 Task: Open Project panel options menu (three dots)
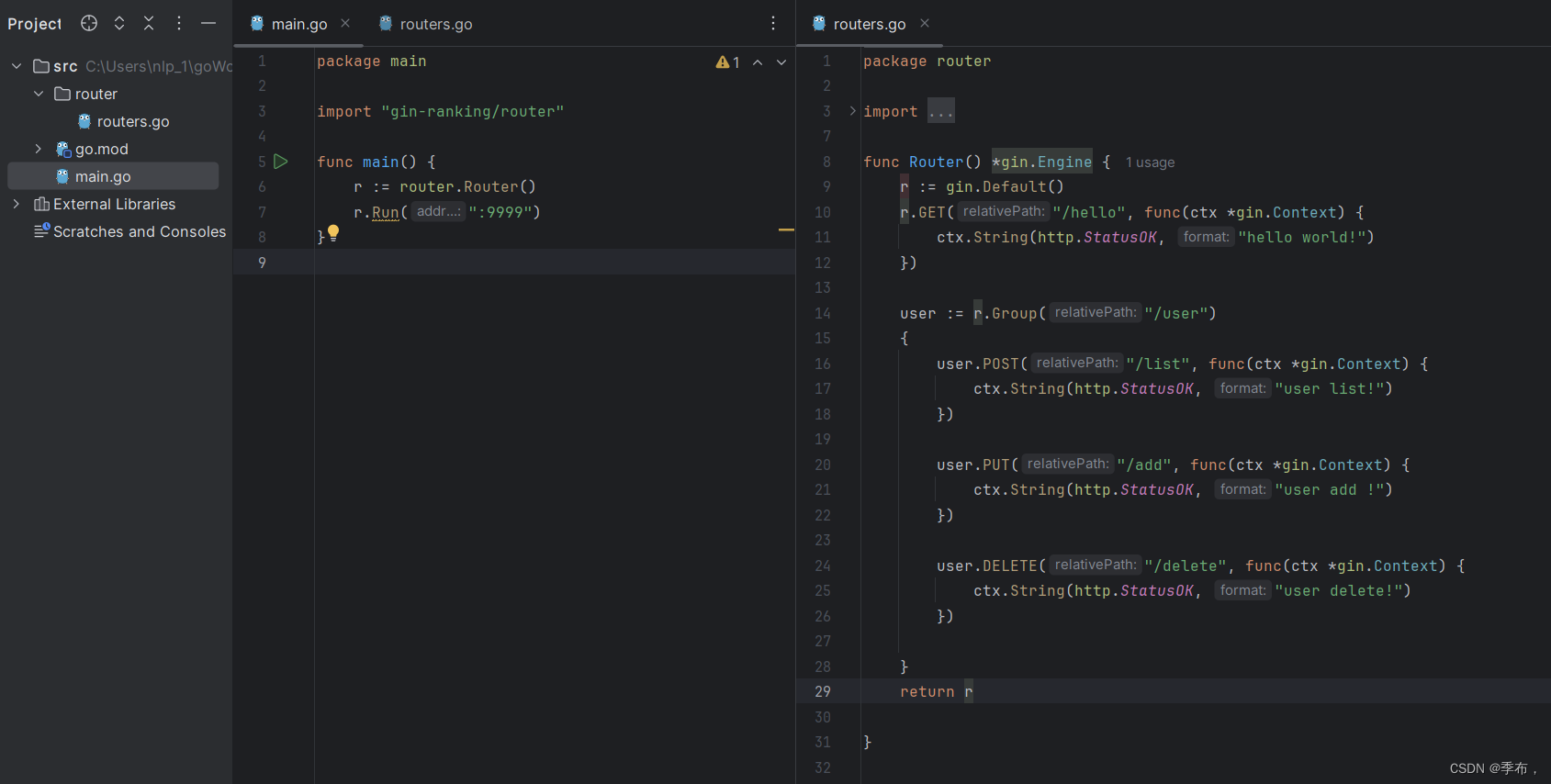pos(179,23)
